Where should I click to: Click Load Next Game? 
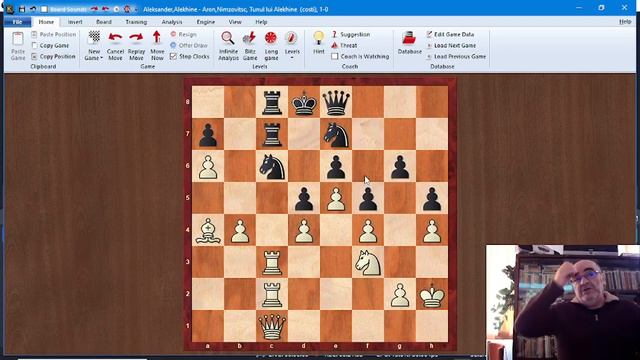[x=451, y=46]
